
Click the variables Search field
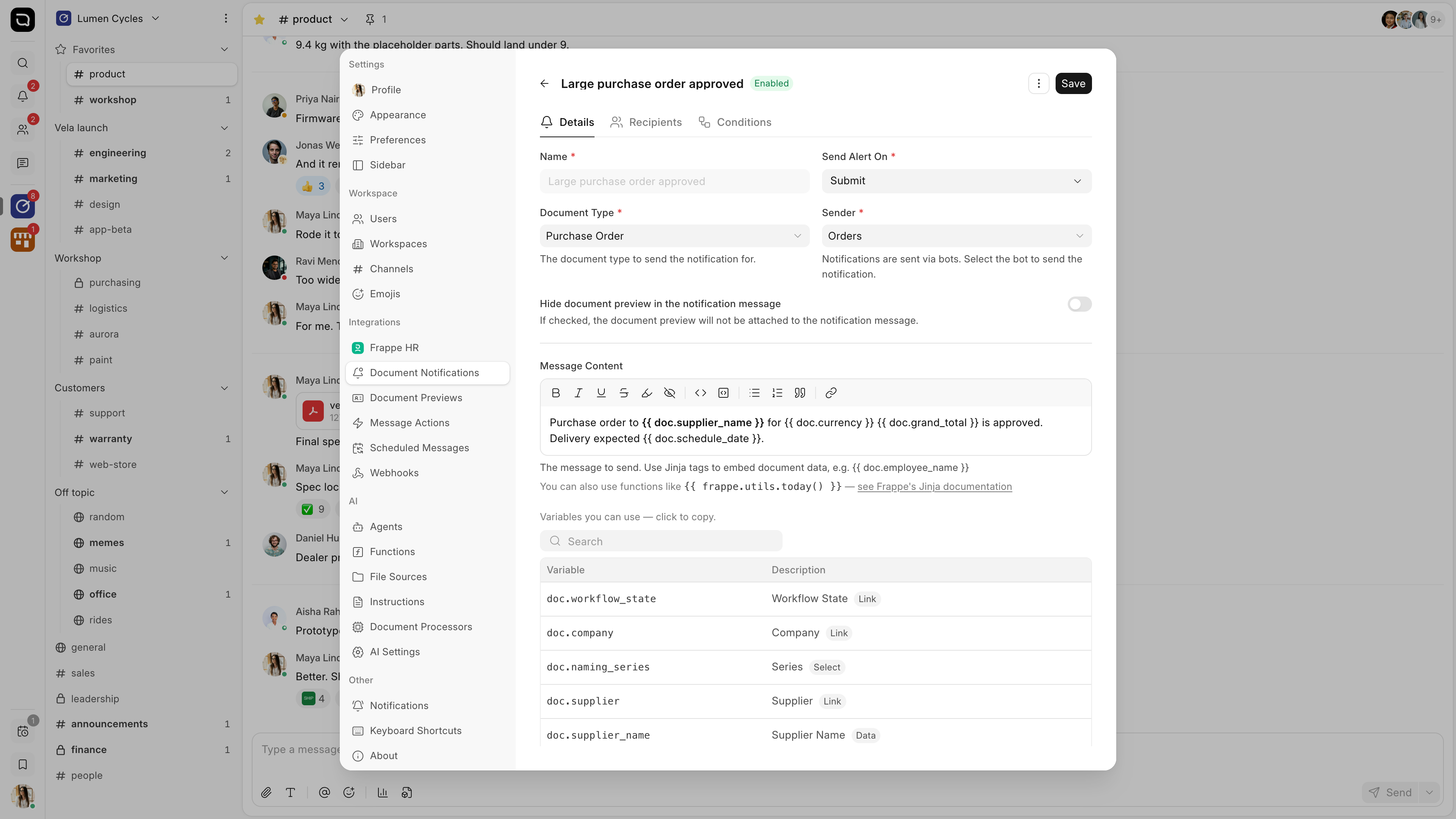(x=661, y=541)
